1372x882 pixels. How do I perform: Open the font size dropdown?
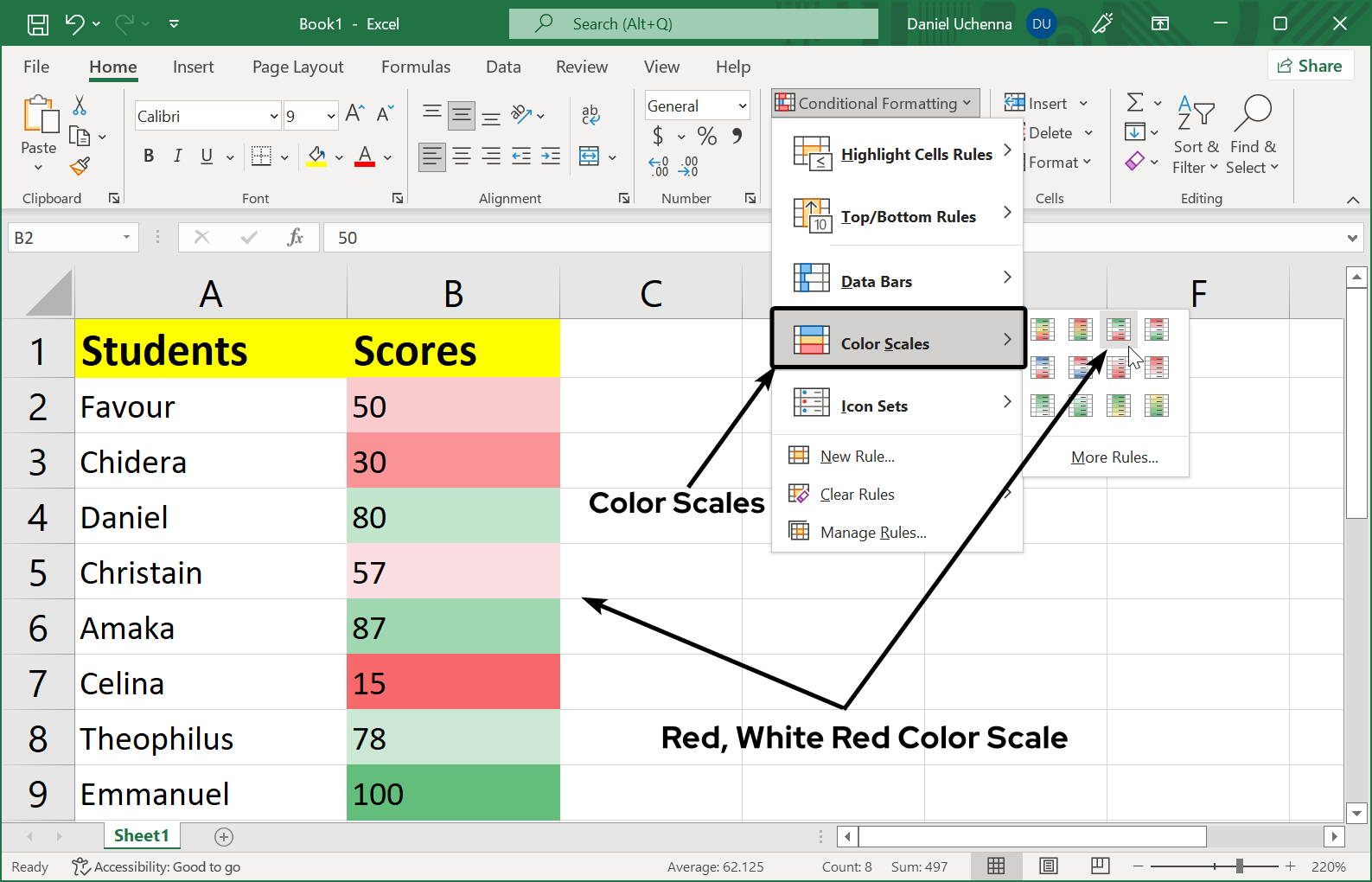click(x=331, y=116)
